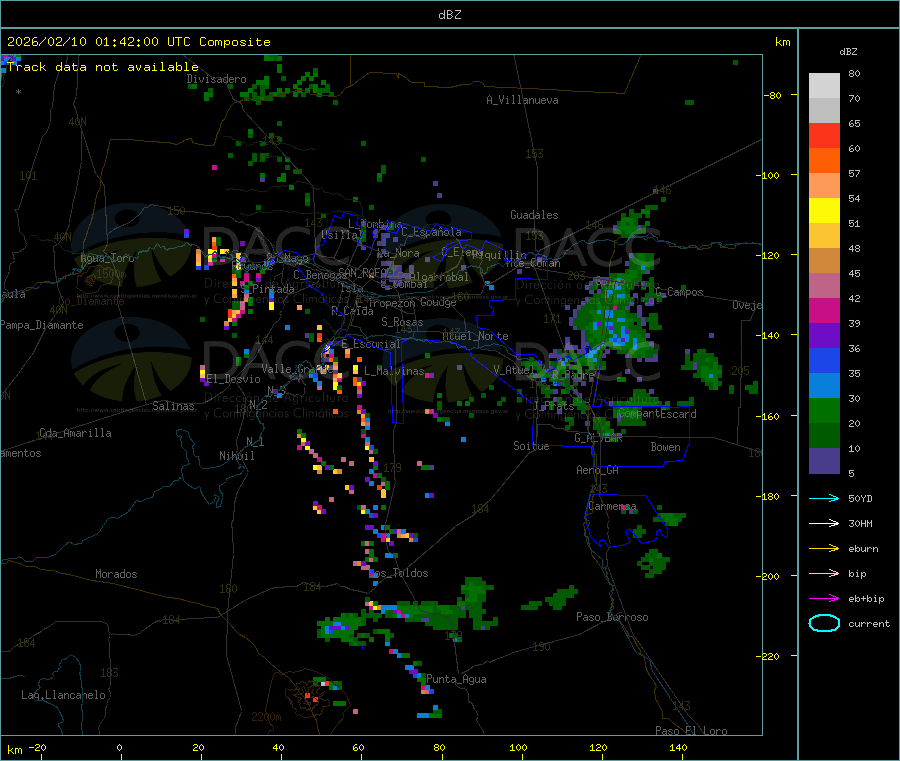Click the 'Aero_GA' map label
Viewport: 900px width, 761px height.
(598, 470)
